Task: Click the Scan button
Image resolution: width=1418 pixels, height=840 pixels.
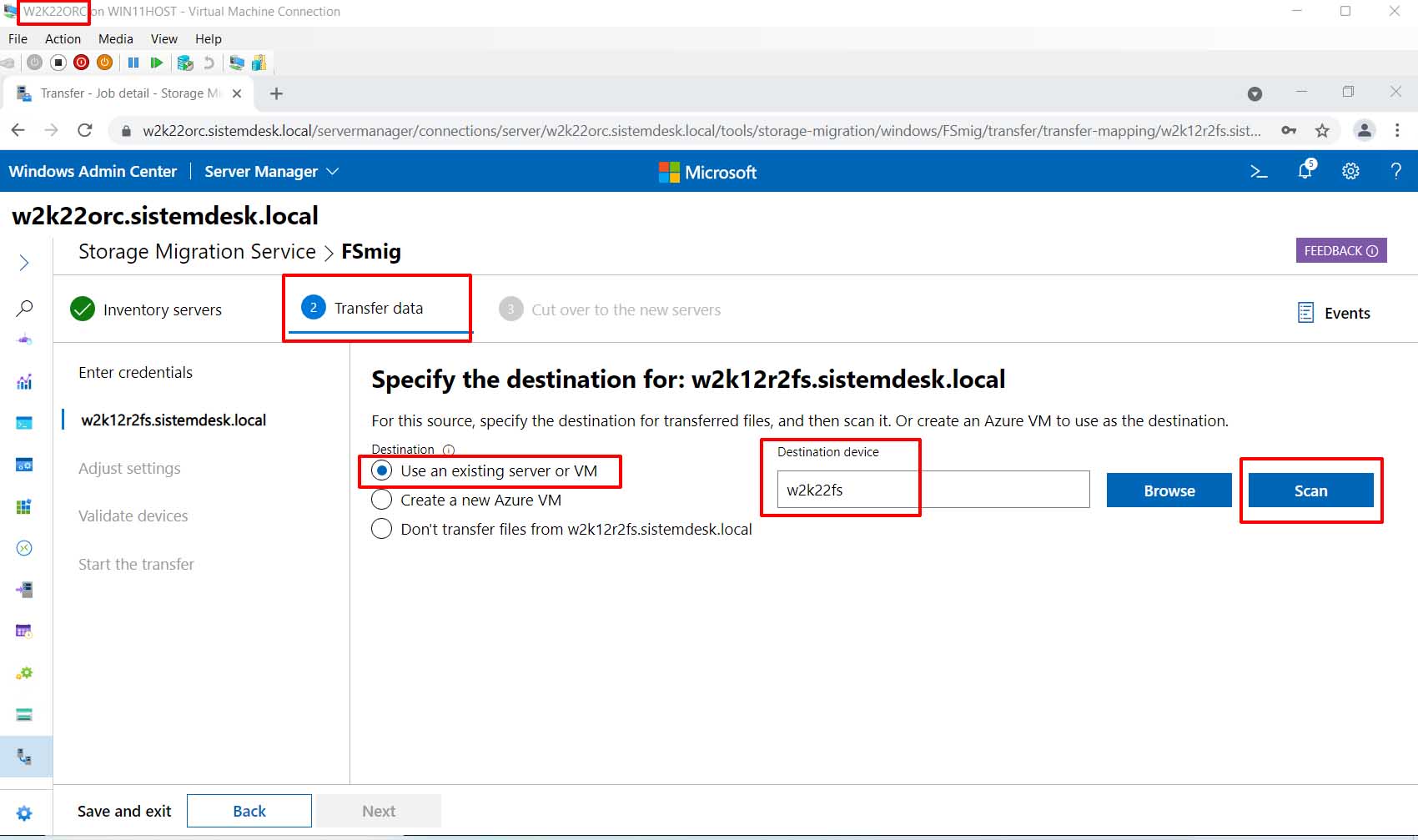Action: coord(1311,490)
